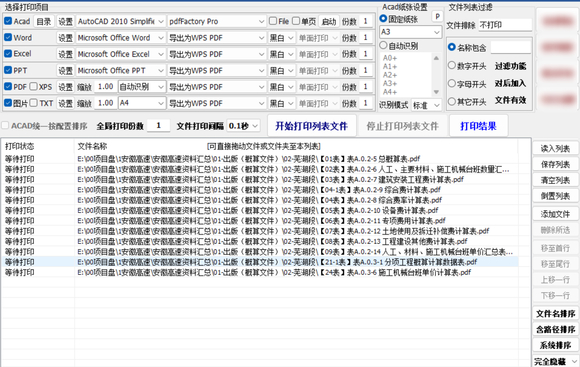Click 设置 button in PDF row
580x367 pixels.
tap(65, 87)
